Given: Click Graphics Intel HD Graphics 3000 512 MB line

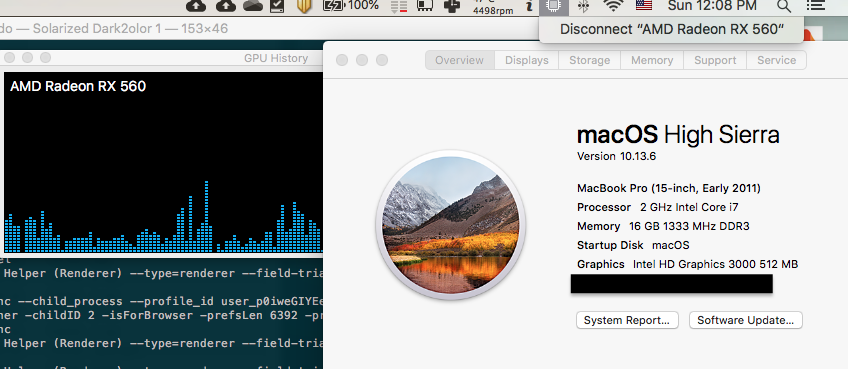Looking at the screenshot, I should coord(687,264).
